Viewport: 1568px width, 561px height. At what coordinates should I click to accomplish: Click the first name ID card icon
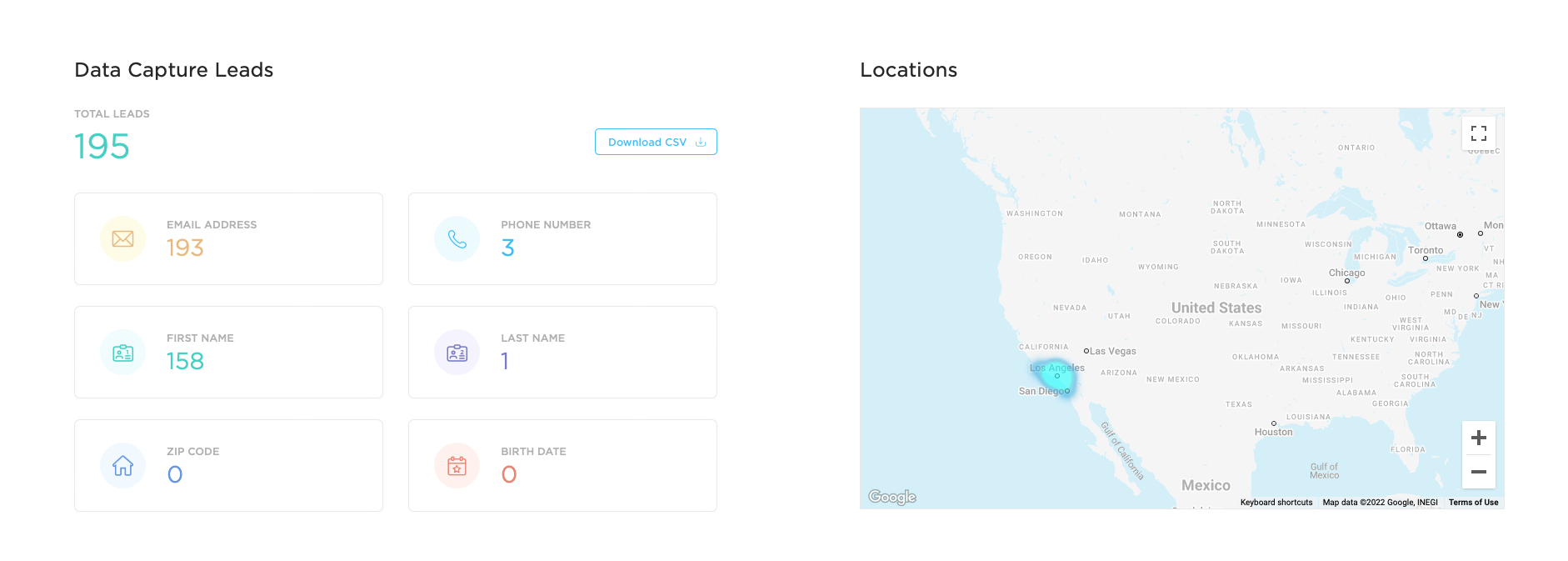pos(122,353)
